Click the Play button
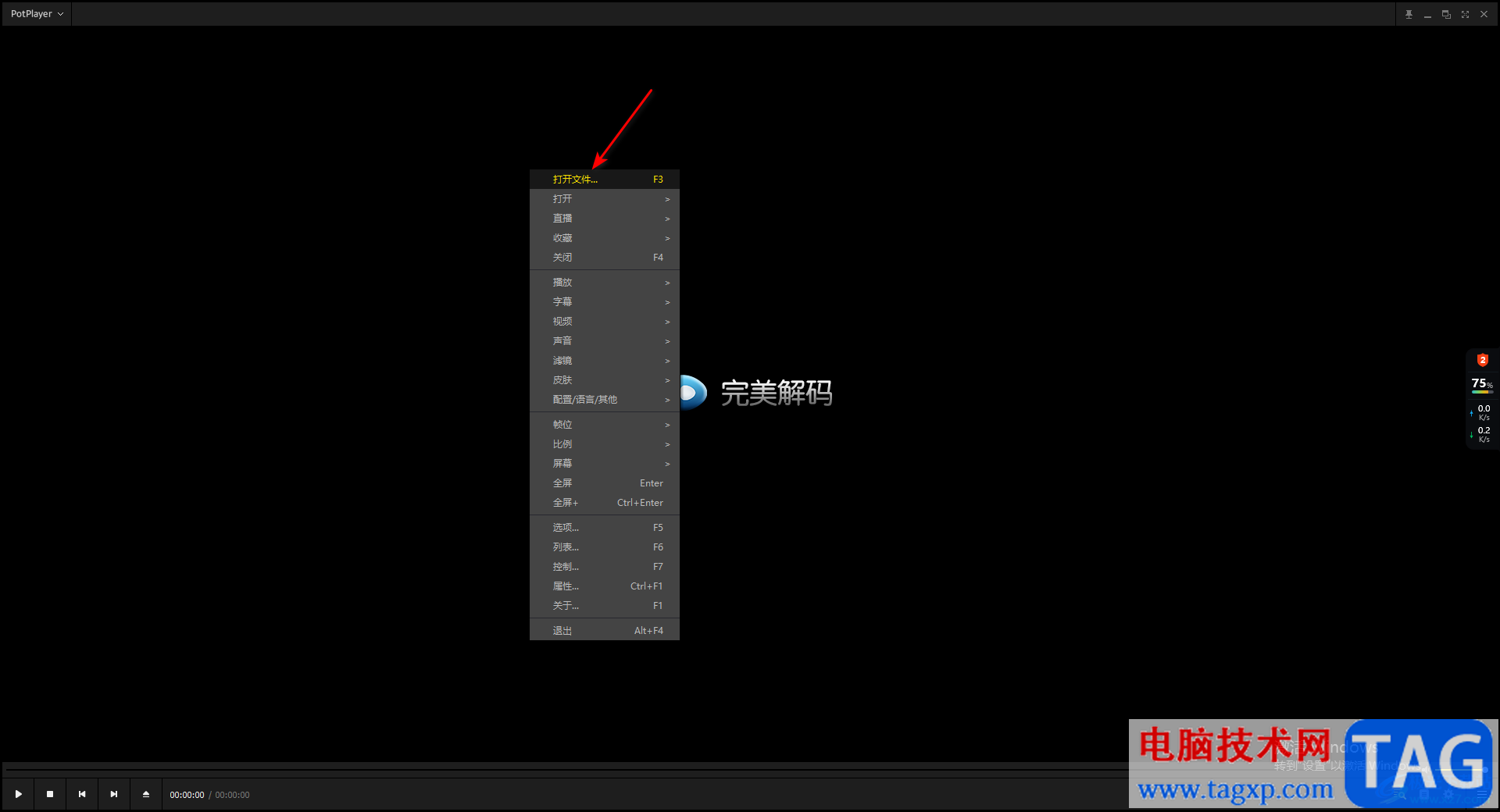Viewport: 1500px width, 812px height. tap(19, 794)
